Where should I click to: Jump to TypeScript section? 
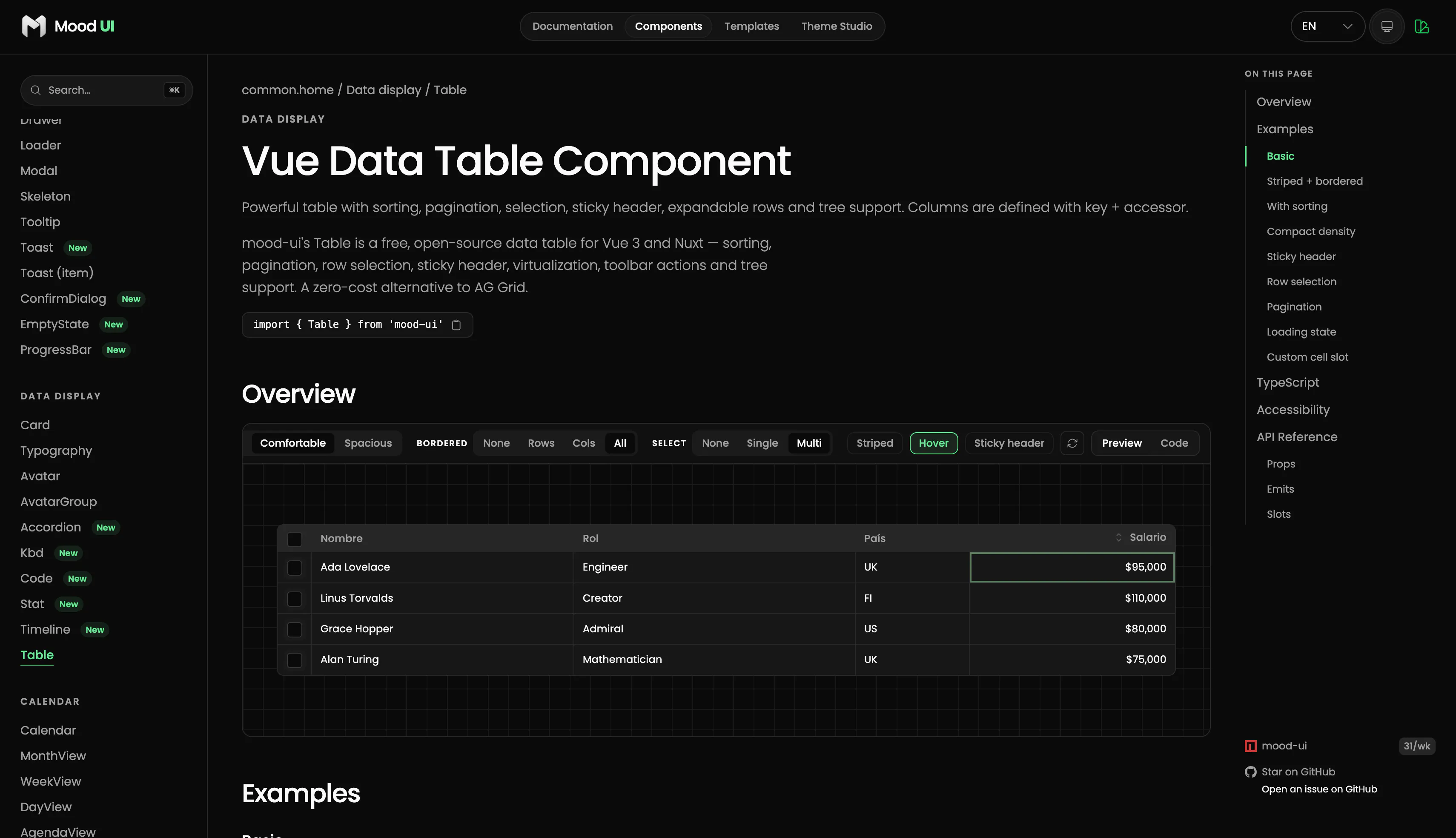coord(1287,383)
